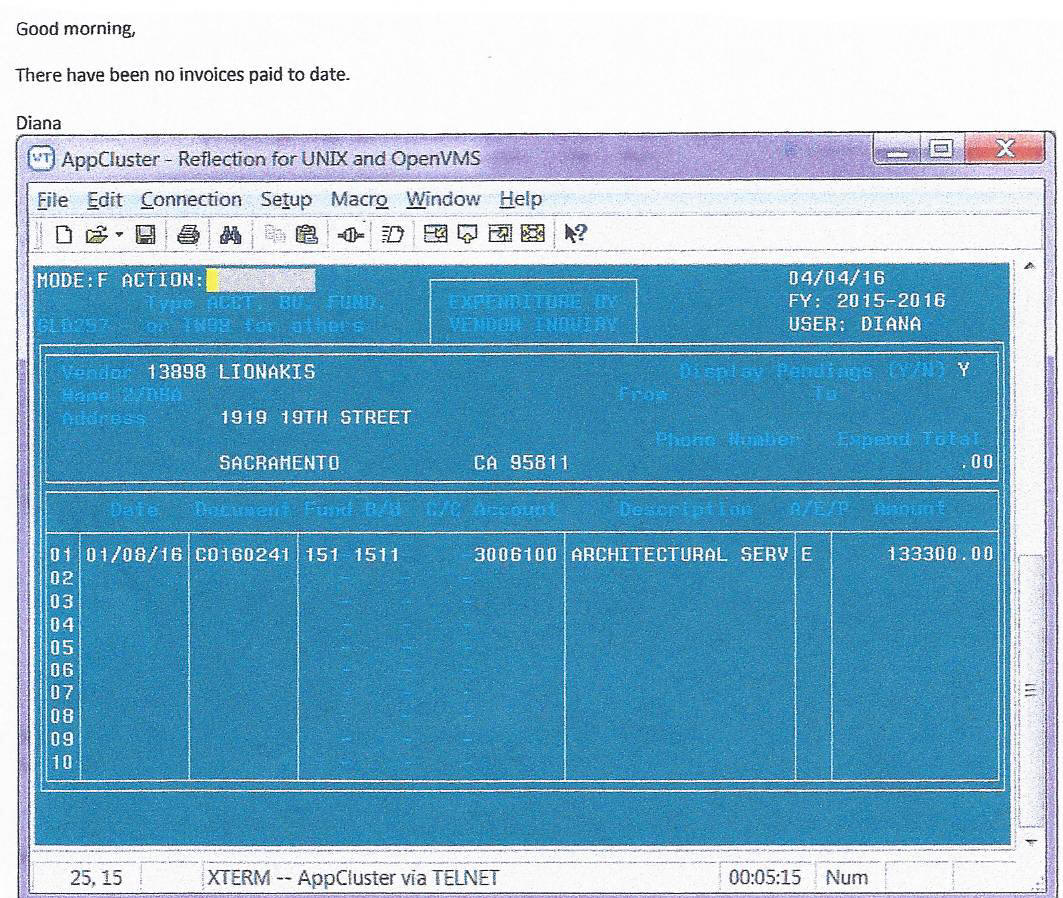Screen dimensions: 1063x898
Task: Click the CA 95811 zip text
Action: point(521,463)
